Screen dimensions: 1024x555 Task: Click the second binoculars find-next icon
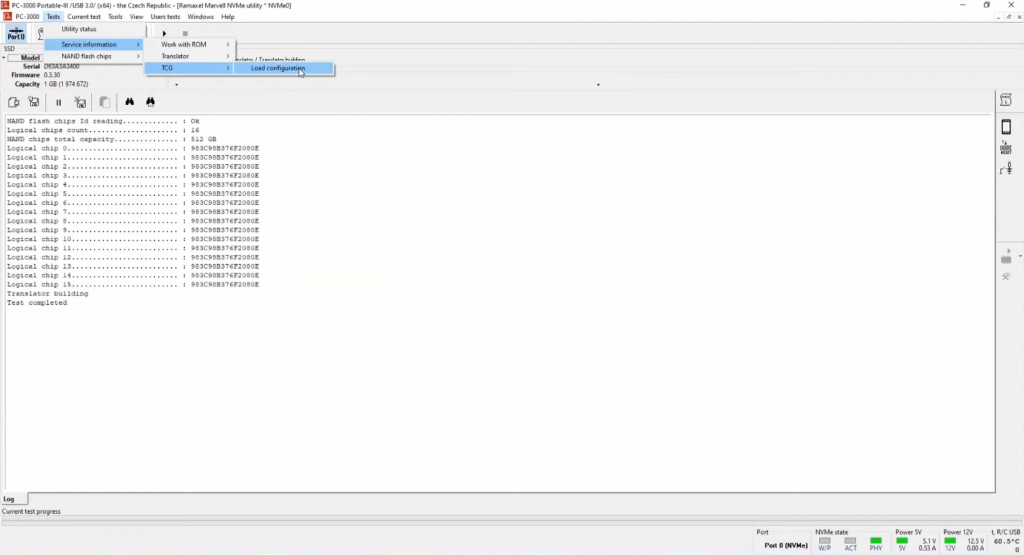point(150,102)
